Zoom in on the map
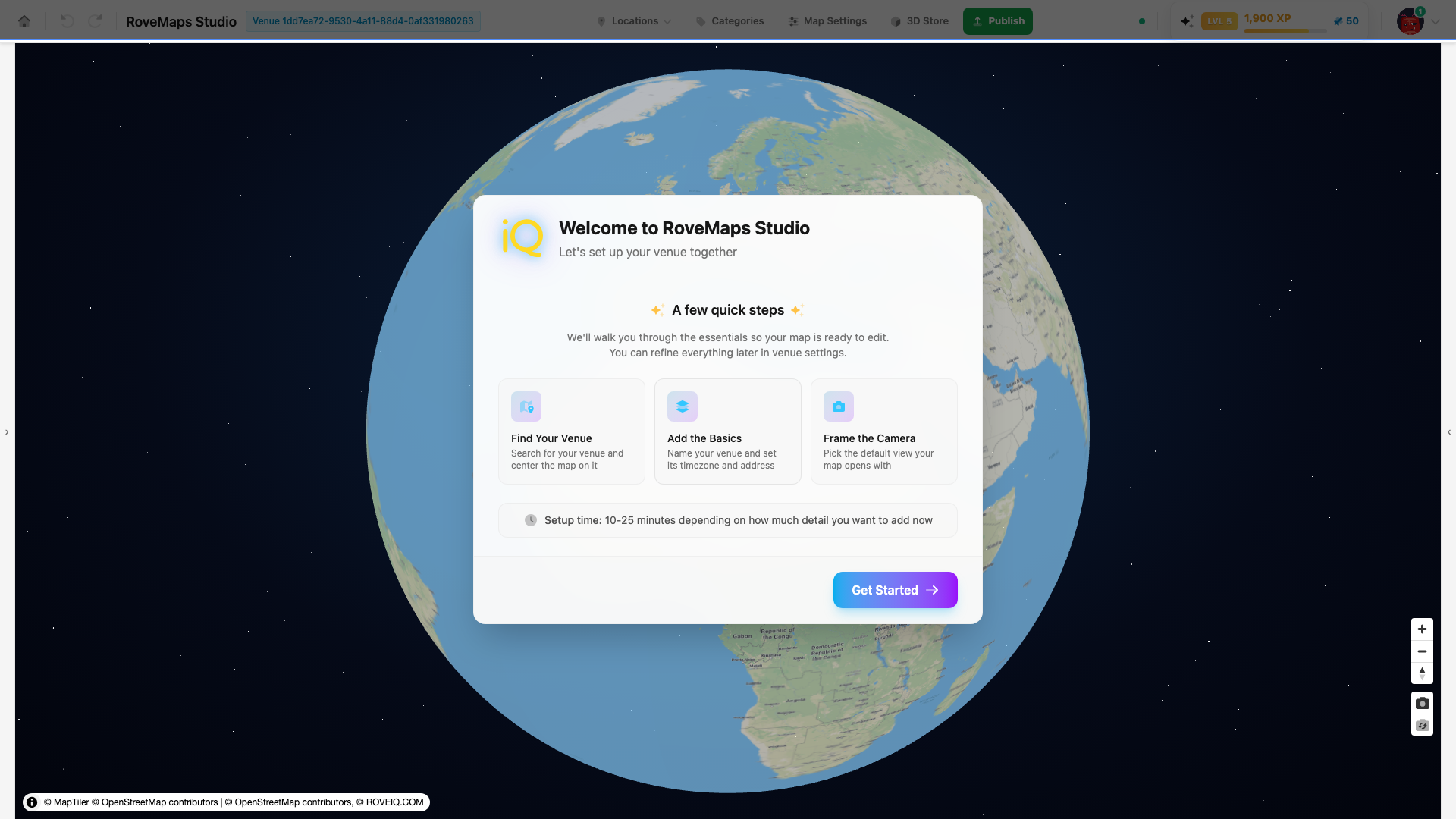The height and width of the screenshot is (819, 1456). pyautogui.click(x=1422, y=629)
